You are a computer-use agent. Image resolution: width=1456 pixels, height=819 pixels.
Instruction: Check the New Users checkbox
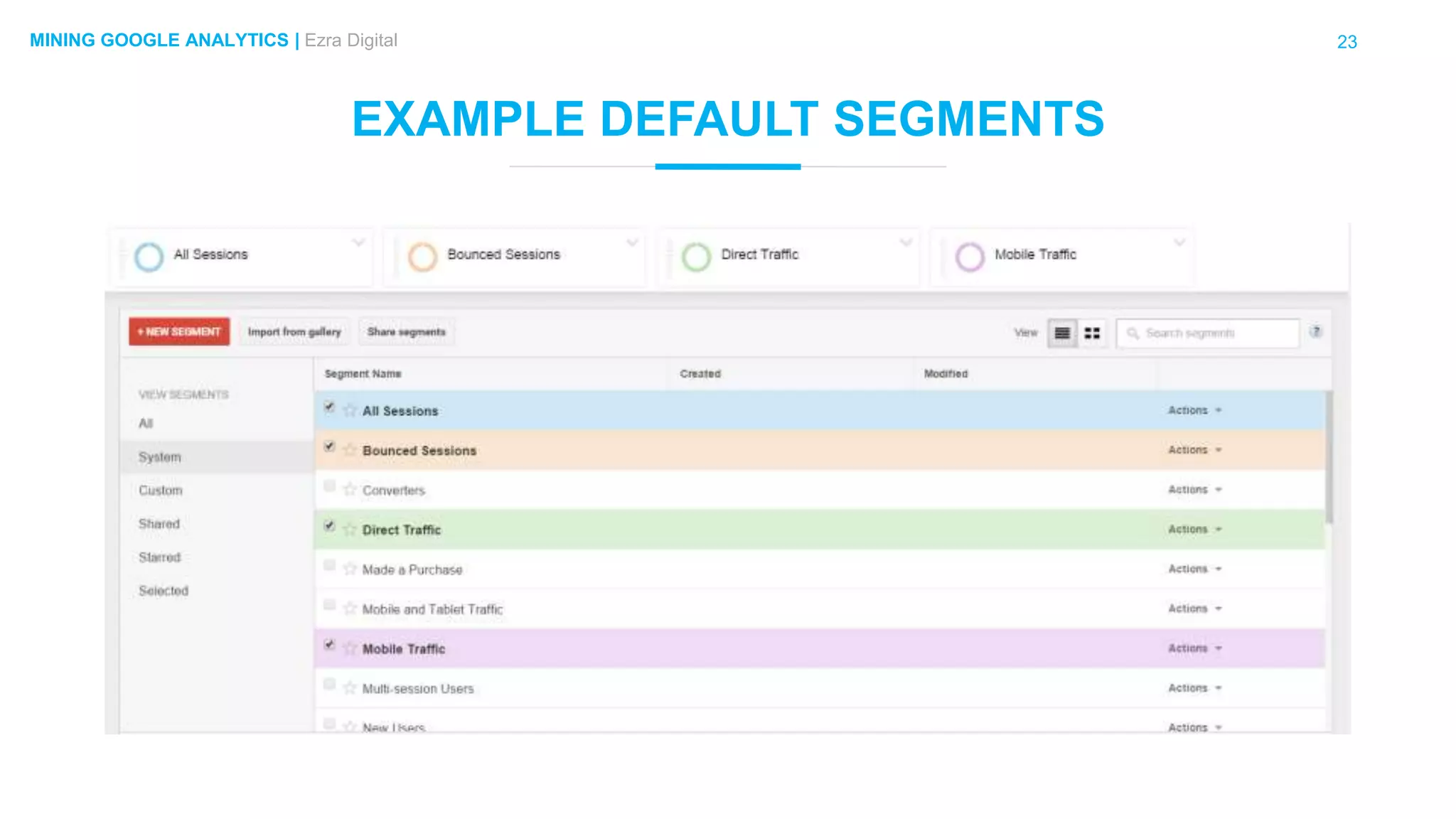pyautogui.click(x=329, y=724)
